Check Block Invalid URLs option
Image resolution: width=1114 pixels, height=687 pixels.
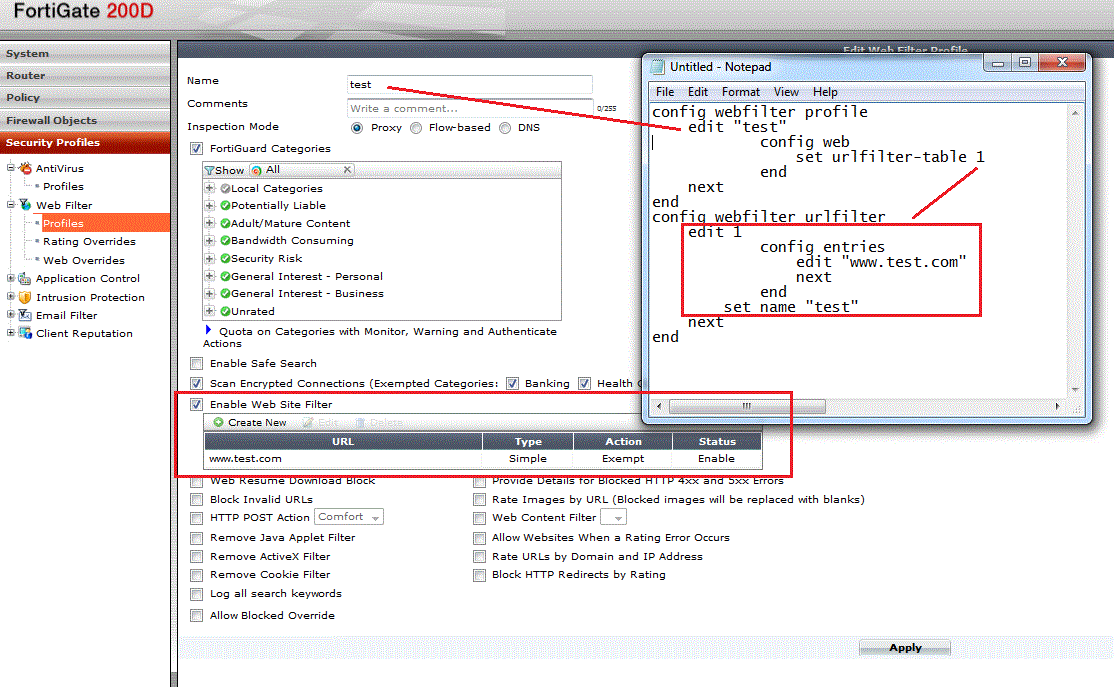click(197, 499)
